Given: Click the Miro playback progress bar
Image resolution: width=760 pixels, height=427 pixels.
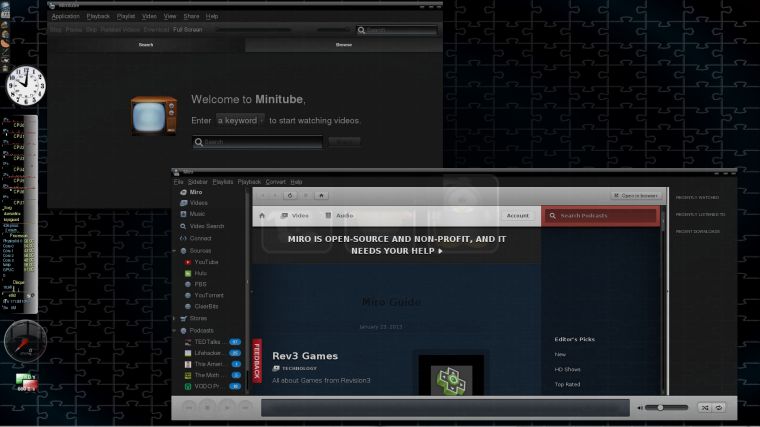Looking at the screenshot, I should pos(445,408).
